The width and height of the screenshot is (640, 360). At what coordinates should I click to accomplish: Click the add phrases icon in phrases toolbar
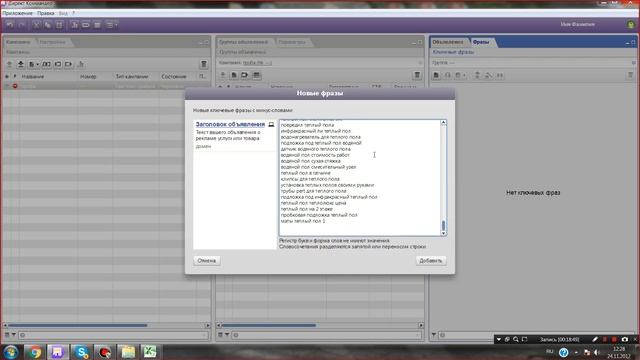(x=436, y=75)
